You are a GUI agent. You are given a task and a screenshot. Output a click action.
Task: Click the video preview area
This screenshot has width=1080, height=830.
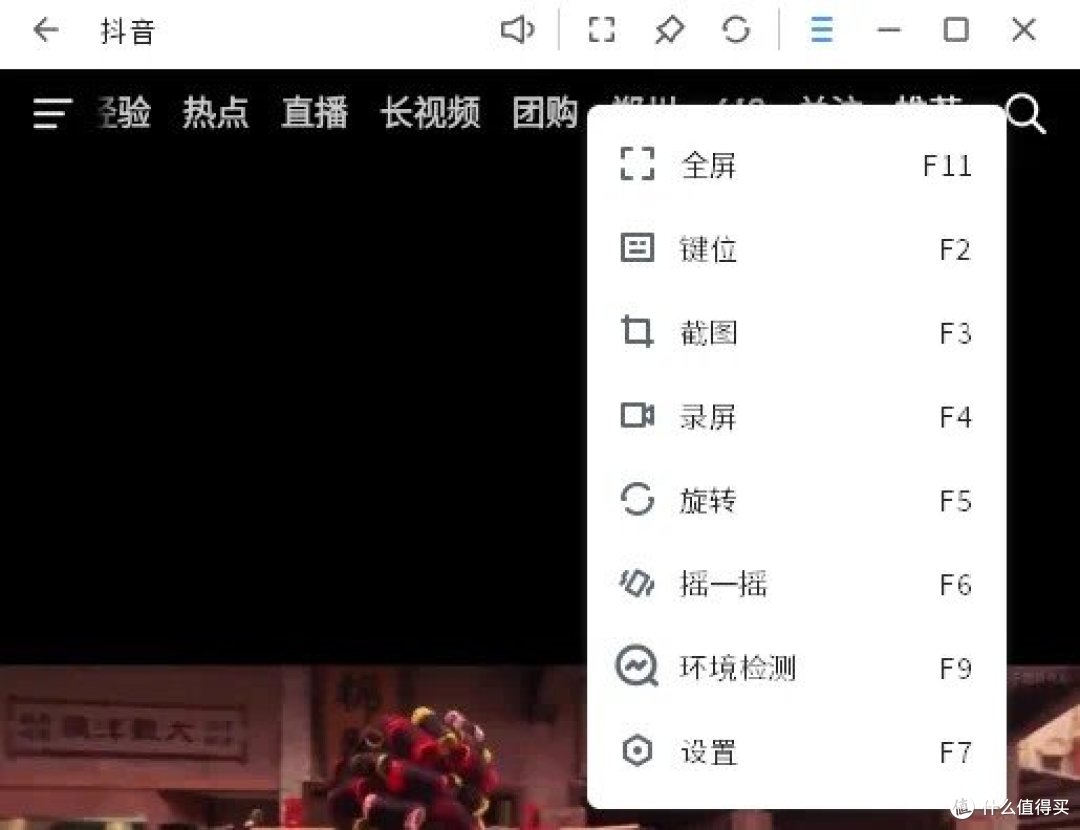(x=293, y=747)
